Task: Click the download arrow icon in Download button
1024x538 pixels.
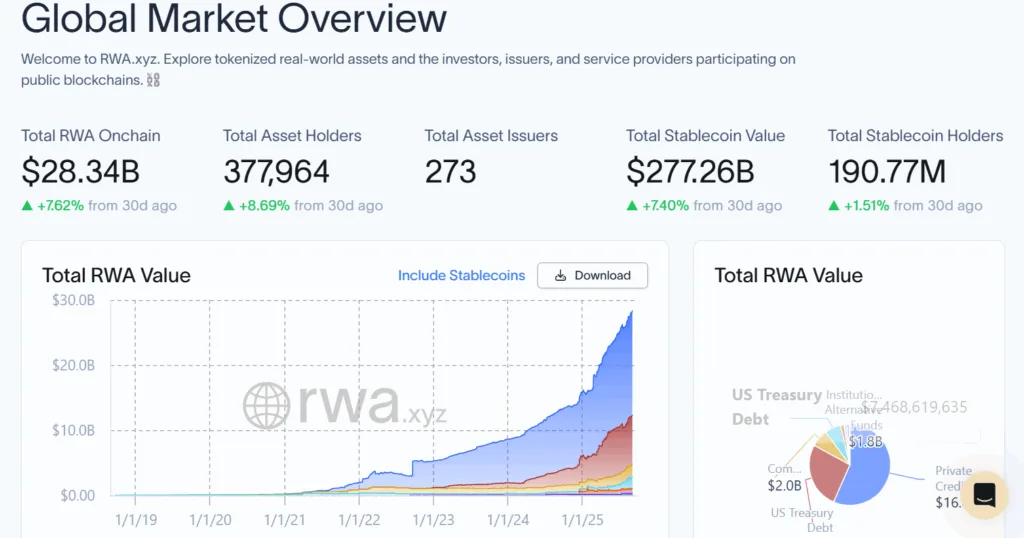Action: (560, 276)
